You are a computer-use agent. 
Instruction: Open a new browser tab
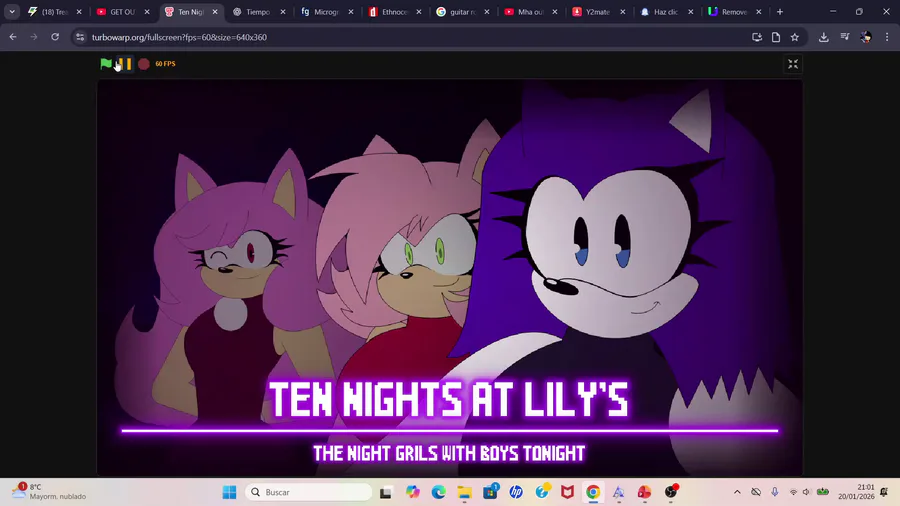tap(780, 12)
